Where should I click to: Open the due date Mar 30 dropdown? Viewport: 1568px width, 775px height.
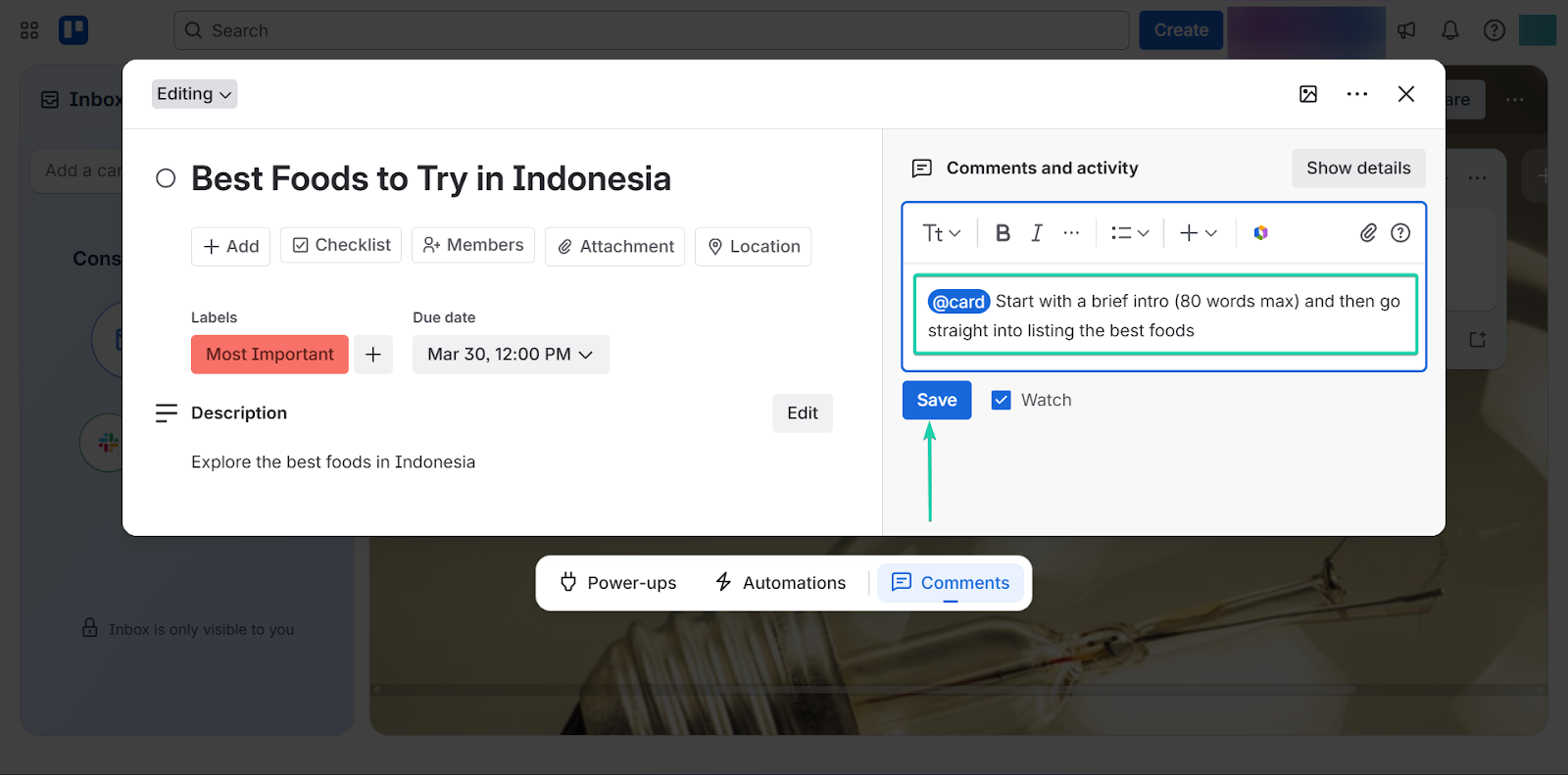click(x=511, y=355)
